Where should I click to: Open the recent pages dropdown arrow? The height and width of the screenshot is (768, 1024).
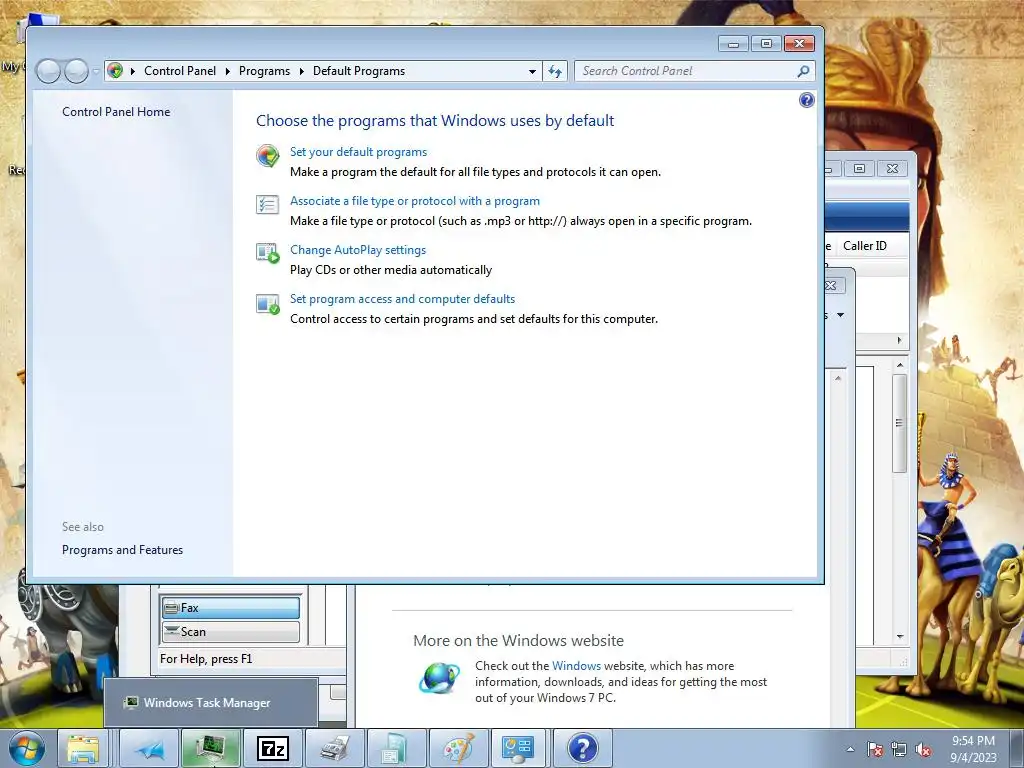coord(96,71)
